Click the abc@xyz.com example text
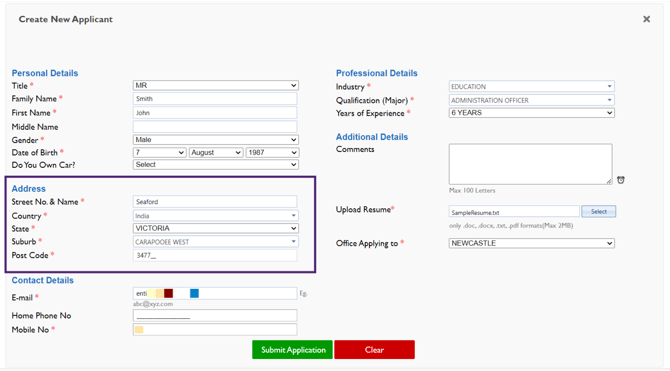670x371 pixels. [153, 304]
